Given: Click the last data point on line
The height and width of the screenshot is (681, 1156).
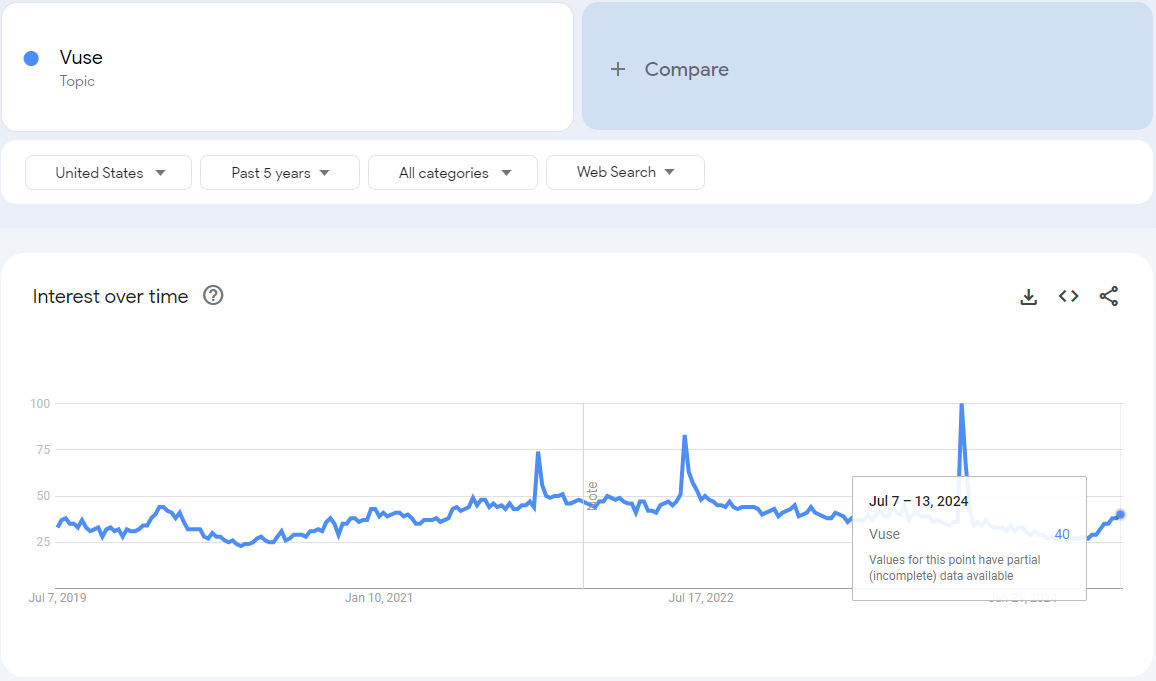Looking at the screenshot, I should tap(1121, 514).
